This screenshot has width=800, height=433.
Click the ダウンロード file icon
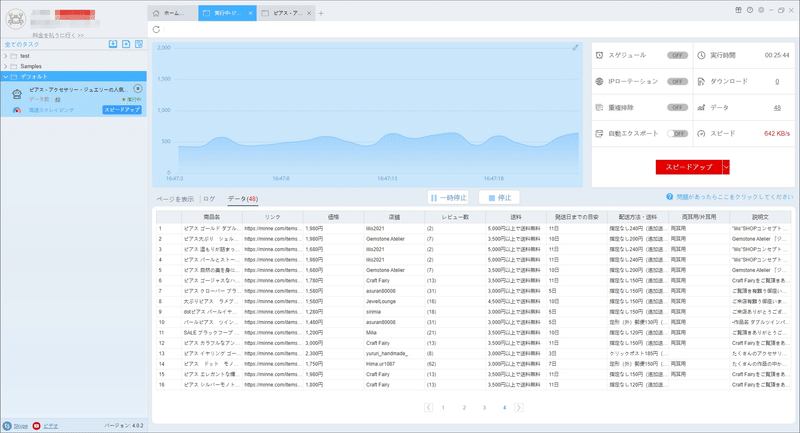[701, 81]
